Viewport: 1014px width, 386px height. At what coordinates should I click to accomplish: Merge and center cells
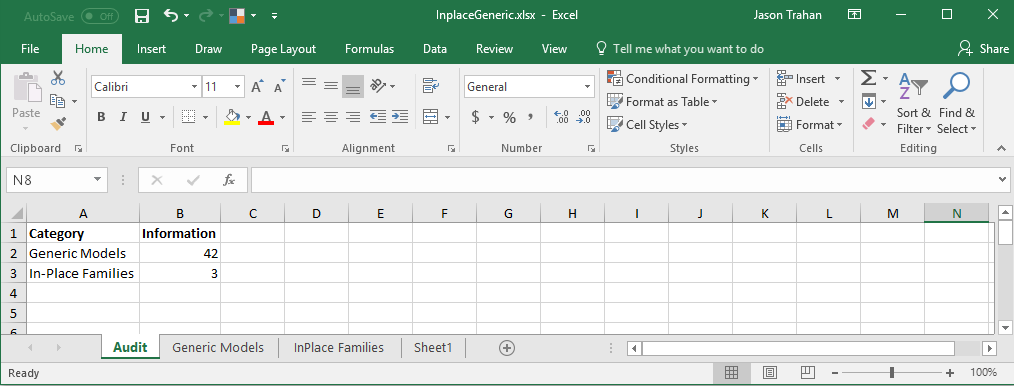pos(431,117)
